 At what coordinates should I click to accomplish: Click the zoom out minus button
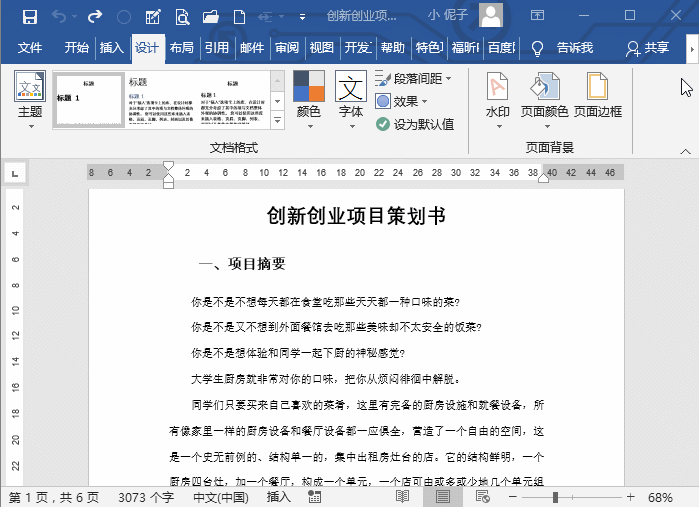tap(513, 497)
